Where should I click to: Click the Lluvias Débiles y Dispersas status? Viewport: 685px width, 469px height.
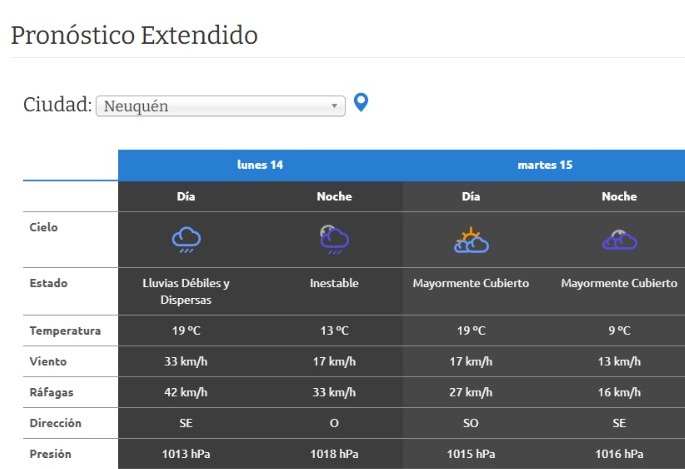[186, 291]
